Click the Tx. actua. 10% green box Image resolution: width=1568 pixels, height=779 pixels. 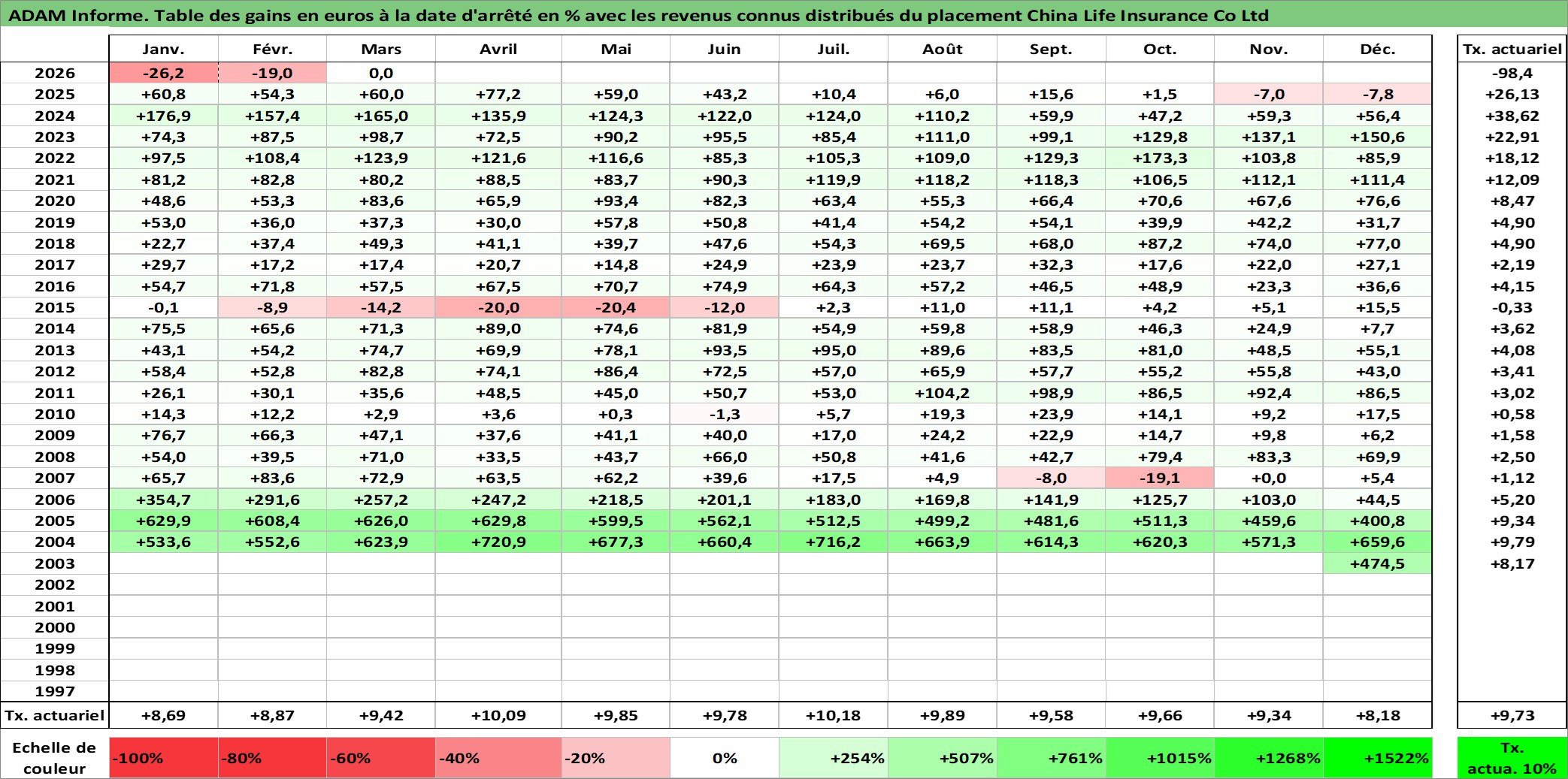tap(1512, 757)
